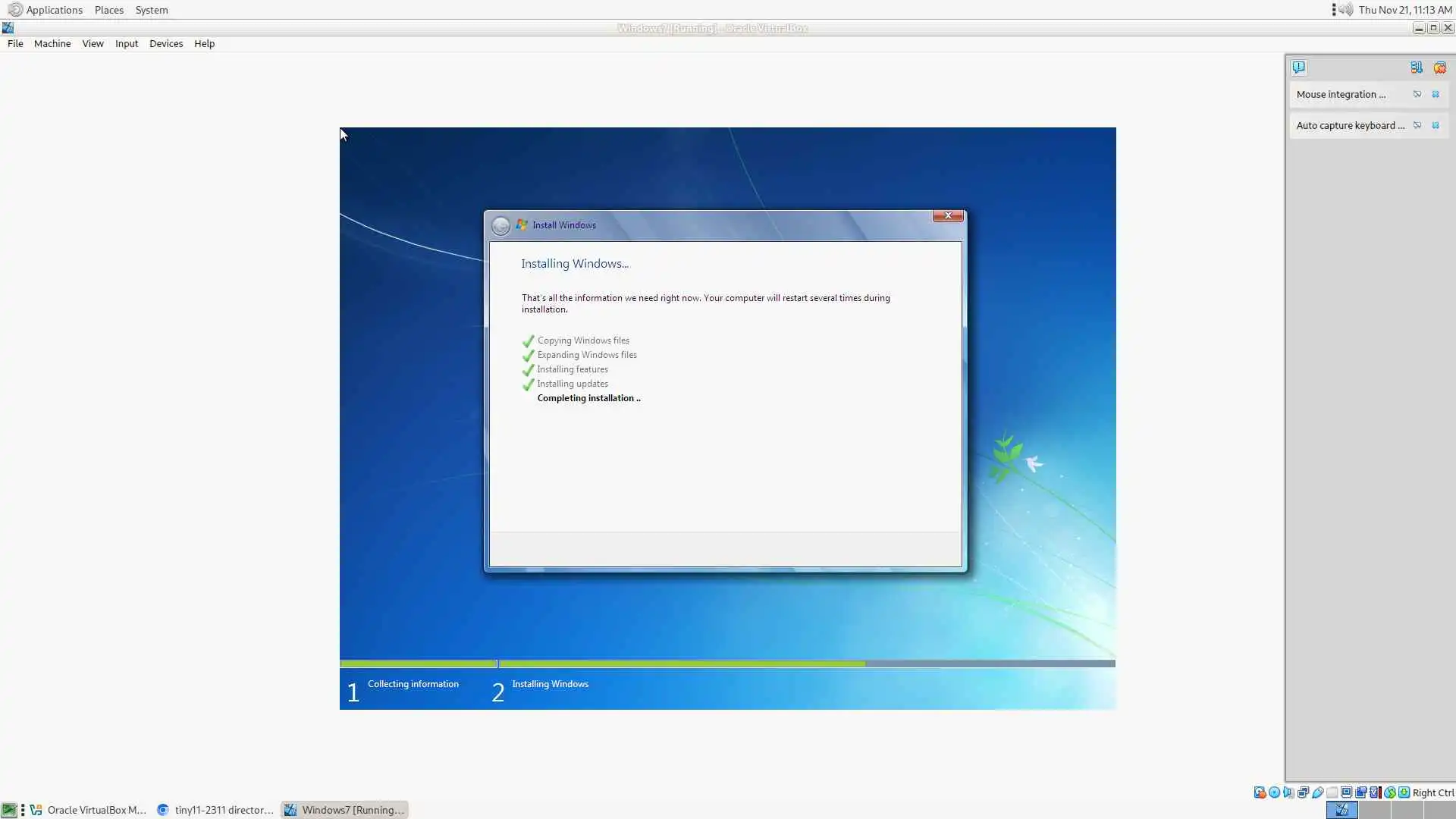Screen dimensions: 1456x819
Task: Open the Places menu
Action: point(108,10)
